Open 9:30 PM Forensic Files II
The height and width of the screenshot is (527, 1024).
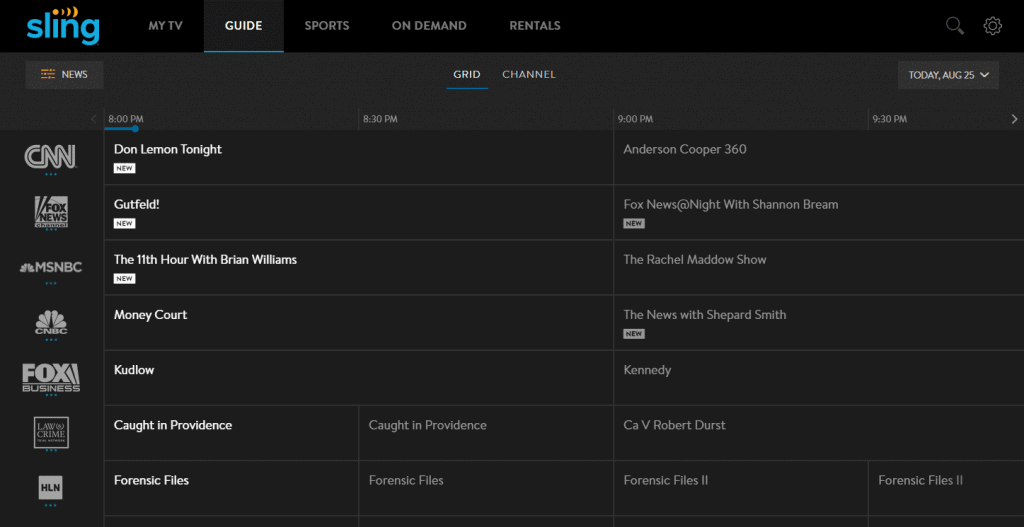pyautogui.click(x=946, y=488)
